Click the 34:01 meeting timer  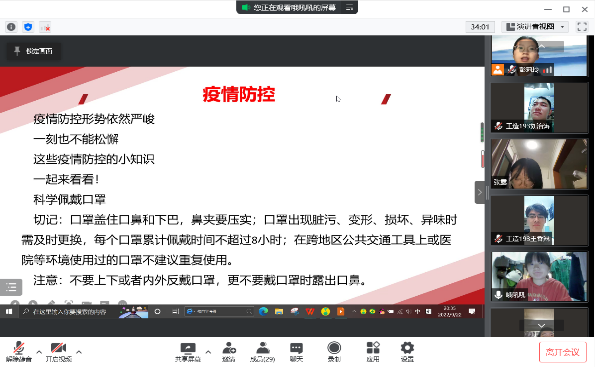[480, 27]
